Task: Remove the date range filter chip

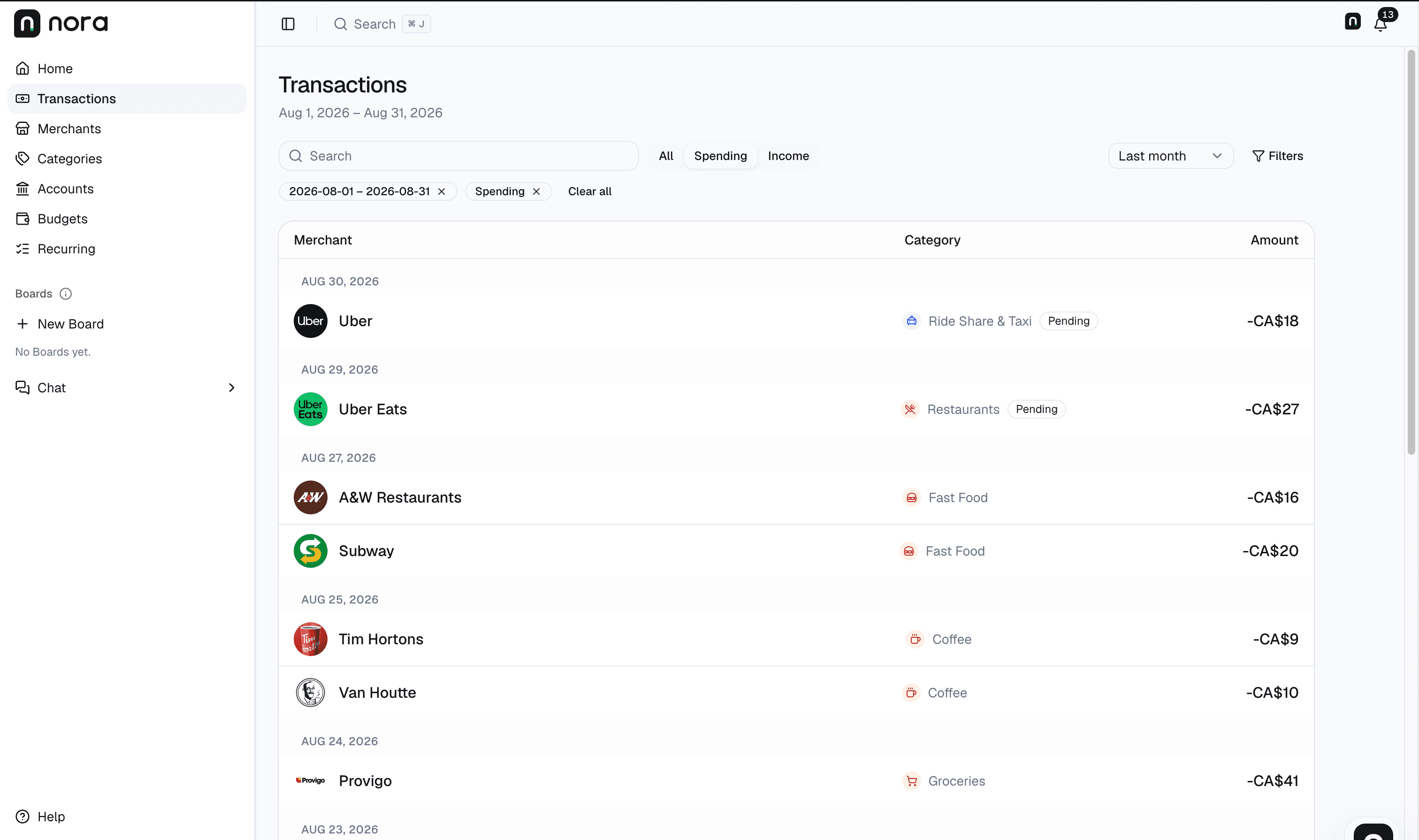Action: point(442,191)
